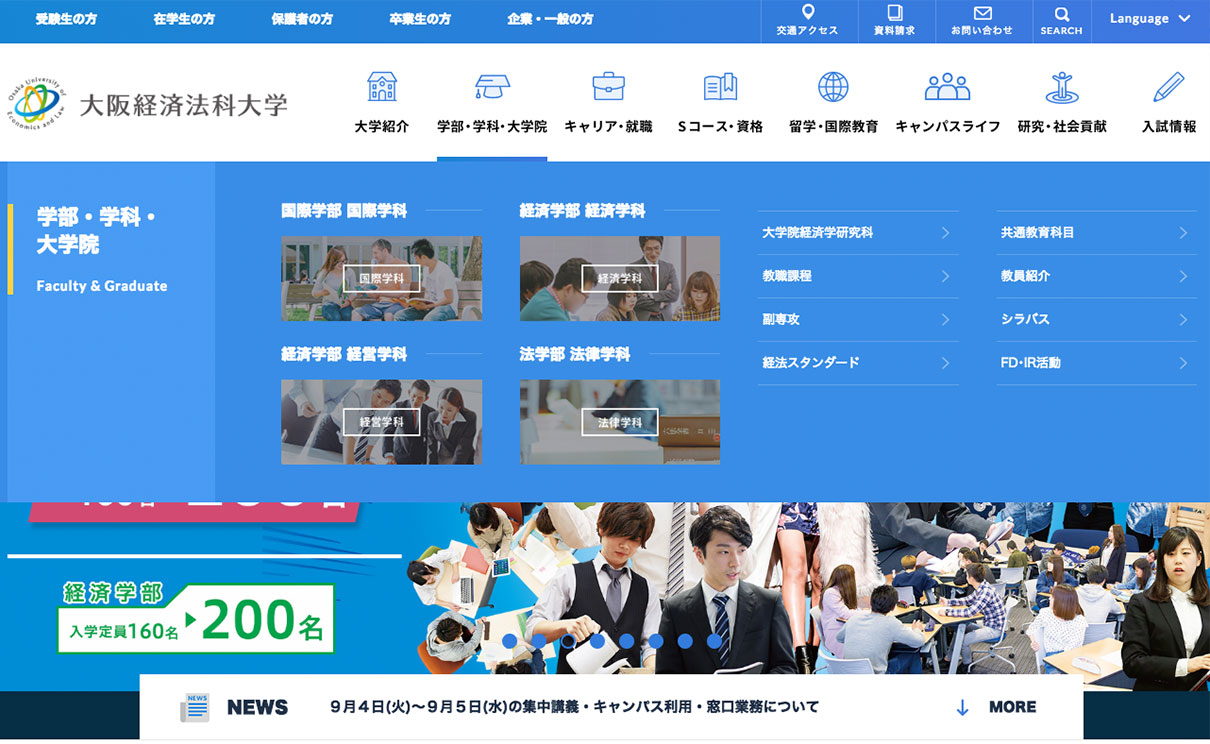Click the キャンパスライフ people icon
The width and height of the screenshot is (1210, 744).
(947, 87)
